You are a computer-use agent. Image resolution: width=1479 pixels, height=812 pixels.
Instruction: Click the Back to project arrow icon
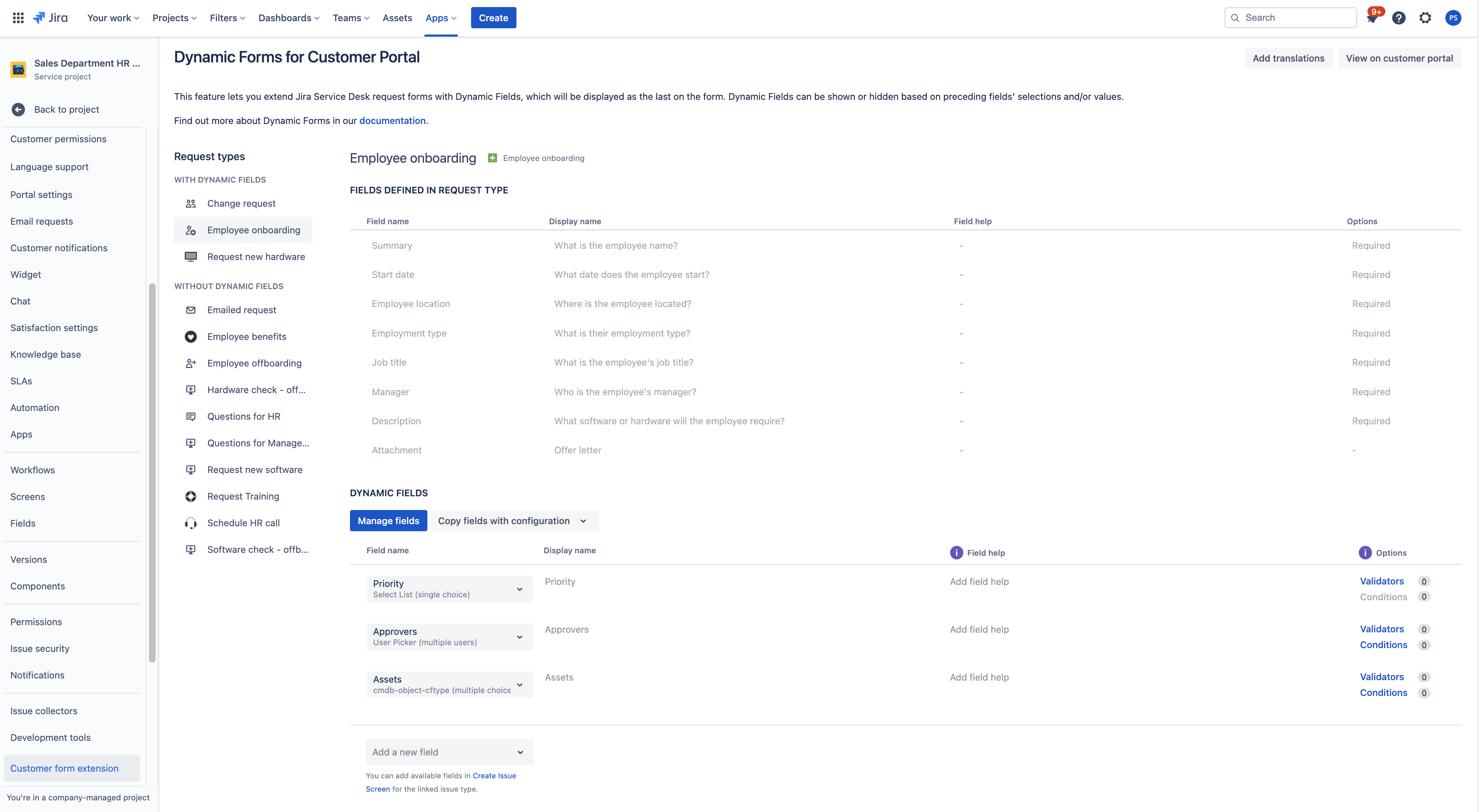(x=18, y=109)
